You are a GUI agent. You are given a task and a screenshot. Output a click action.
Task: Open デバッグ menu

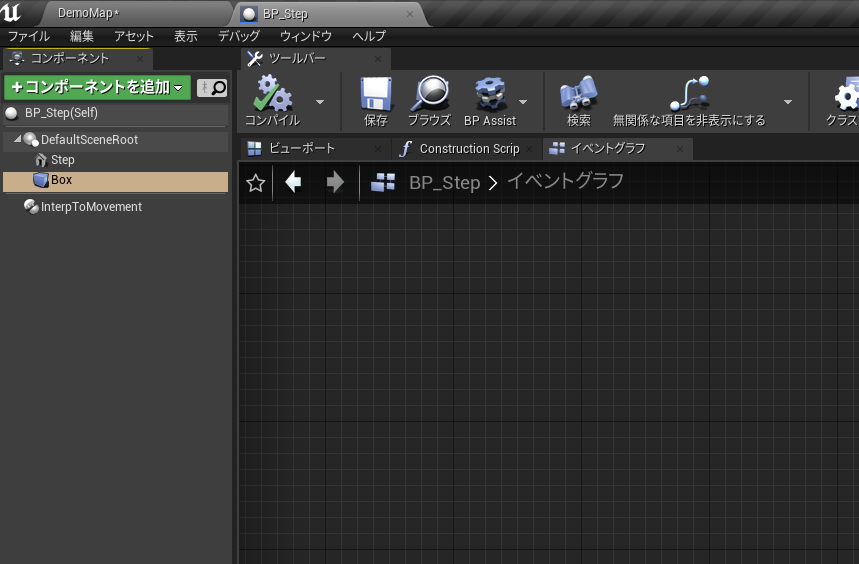tap(239, 36)
